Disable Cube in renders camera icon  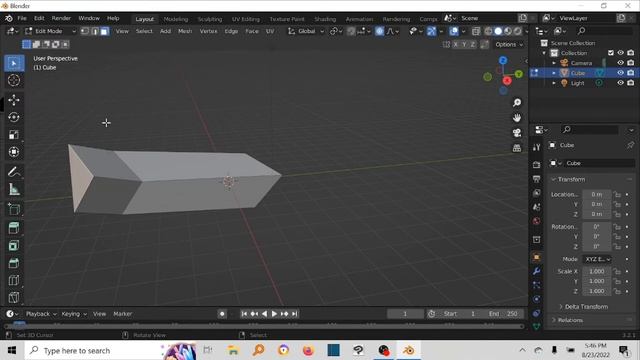[x=631, y=73]
